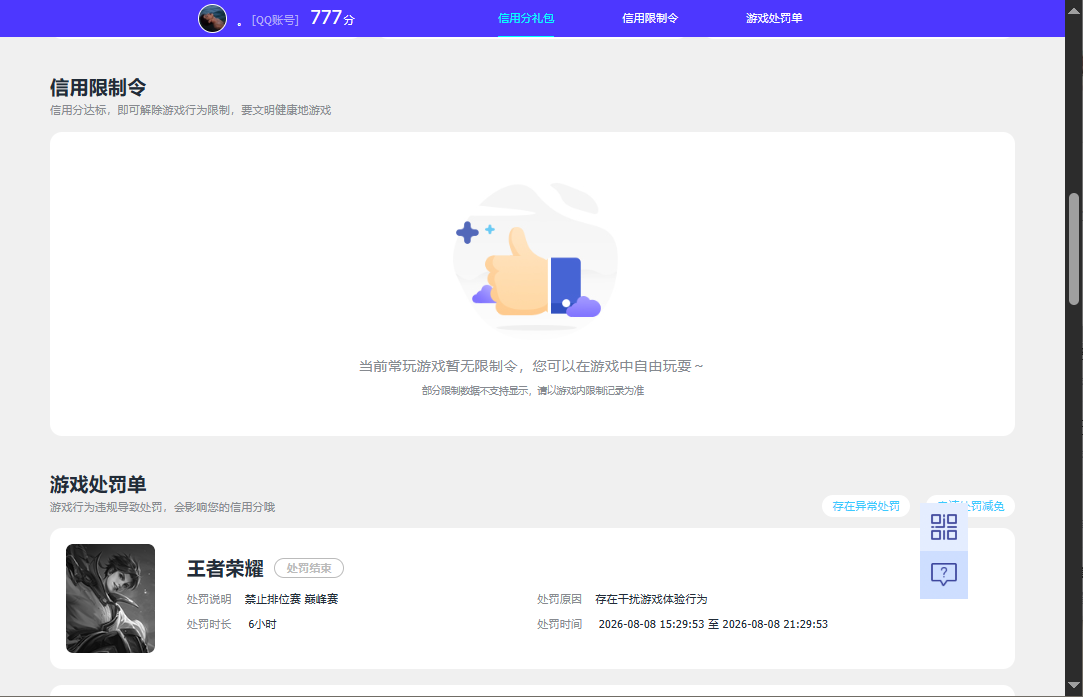The height and width of the screenshot is (697, 1083).
Task: Click the [QQ账号] label
Action: (275, 20)
